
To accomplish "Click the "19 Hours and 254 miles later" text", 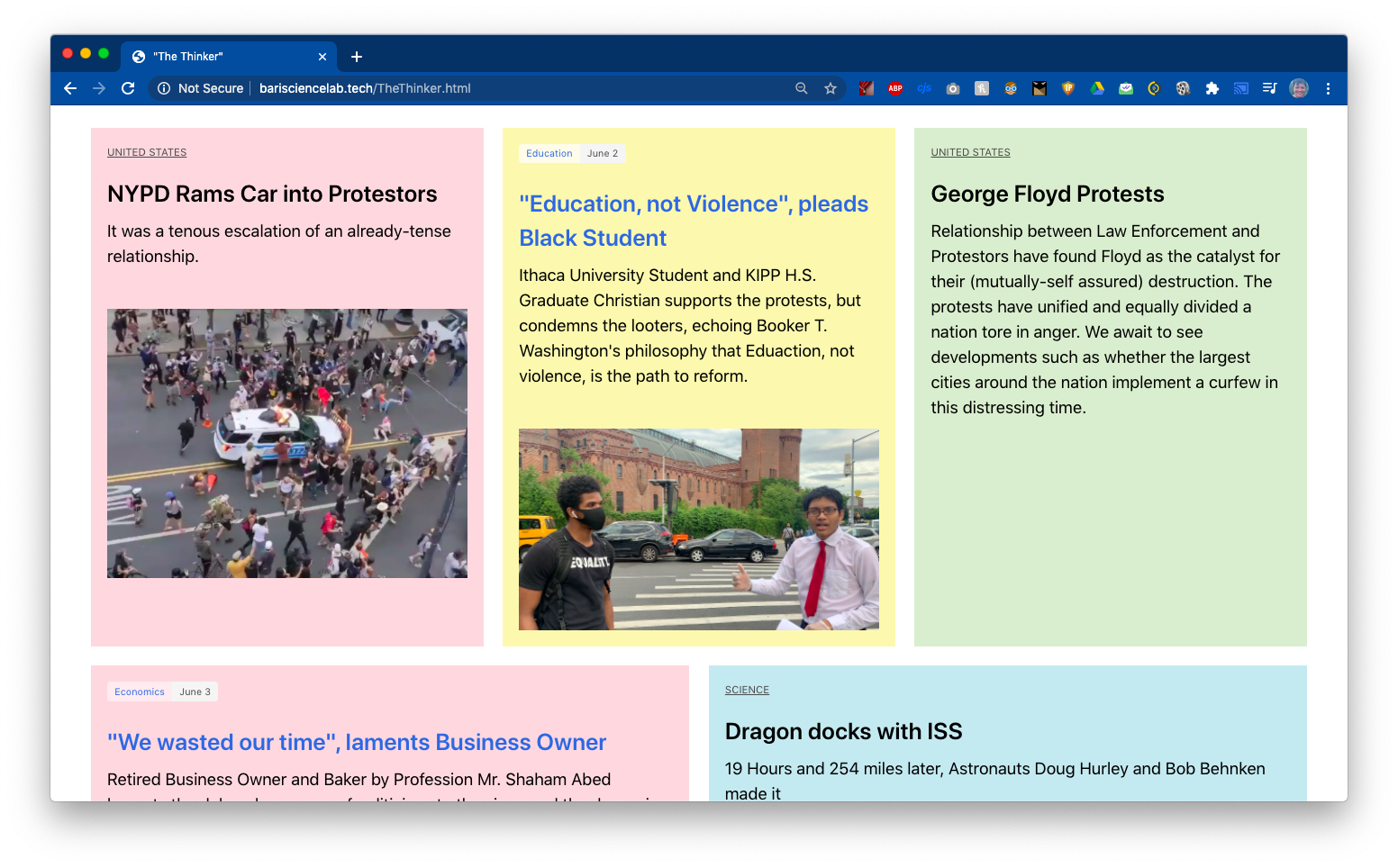I will [x=995, y=781].
